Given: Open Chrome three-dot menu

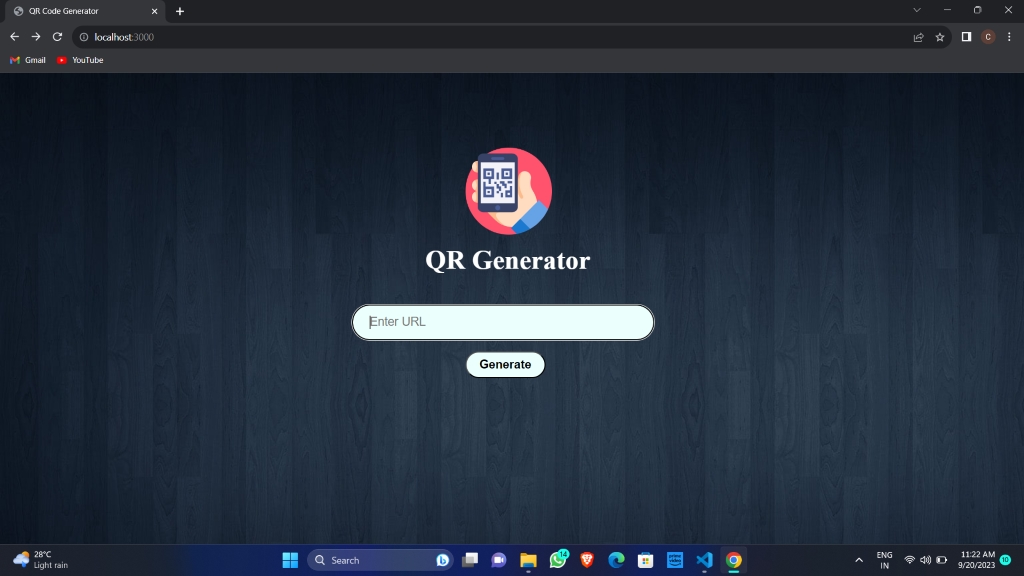Looking at the screenshot, I should 1009,37.
